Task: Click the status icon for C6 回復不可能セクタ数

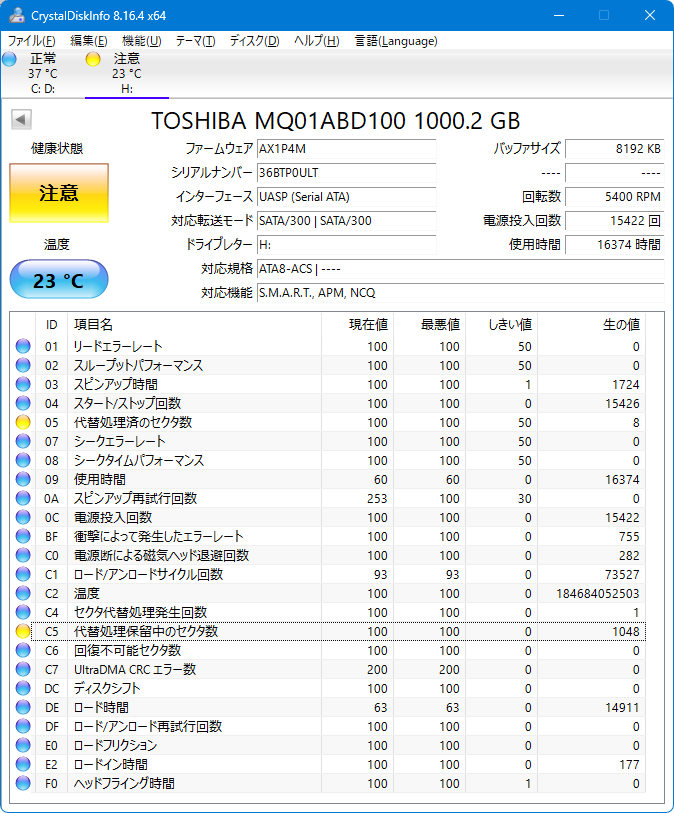Action: 23,650
